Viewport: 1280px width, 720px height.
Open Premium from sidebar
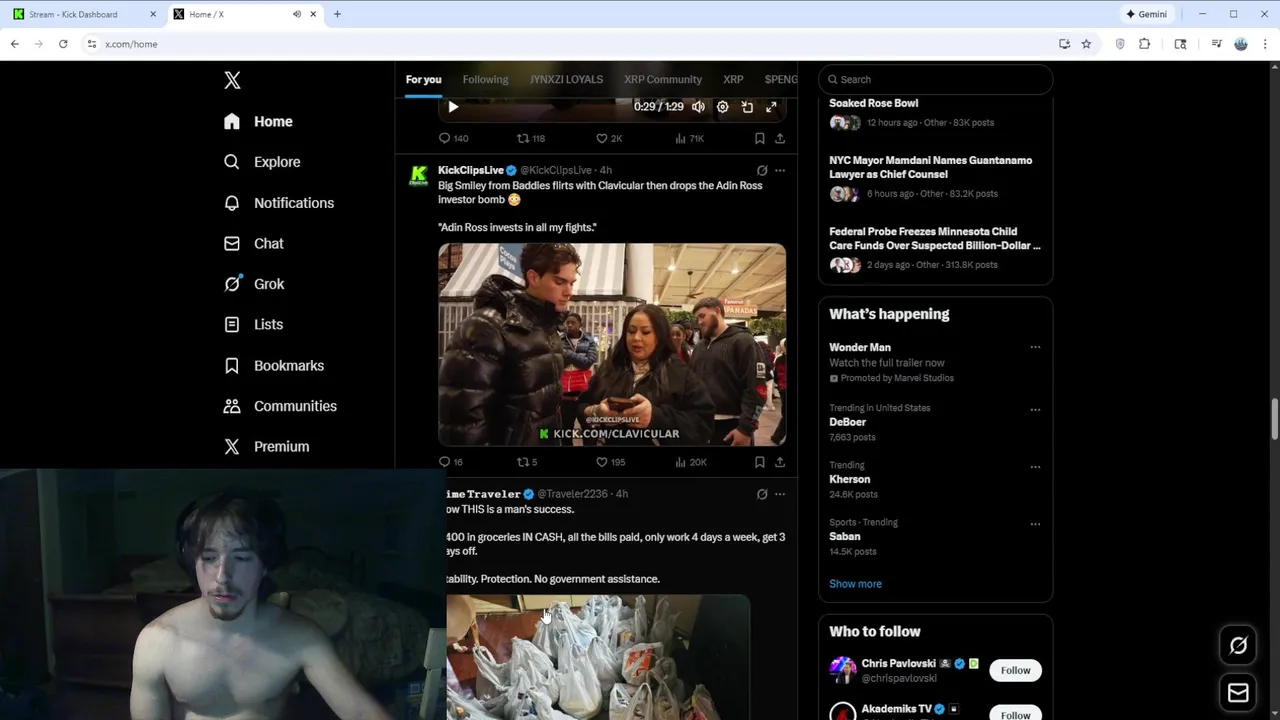pyautogui.click(x=266, y=447)
